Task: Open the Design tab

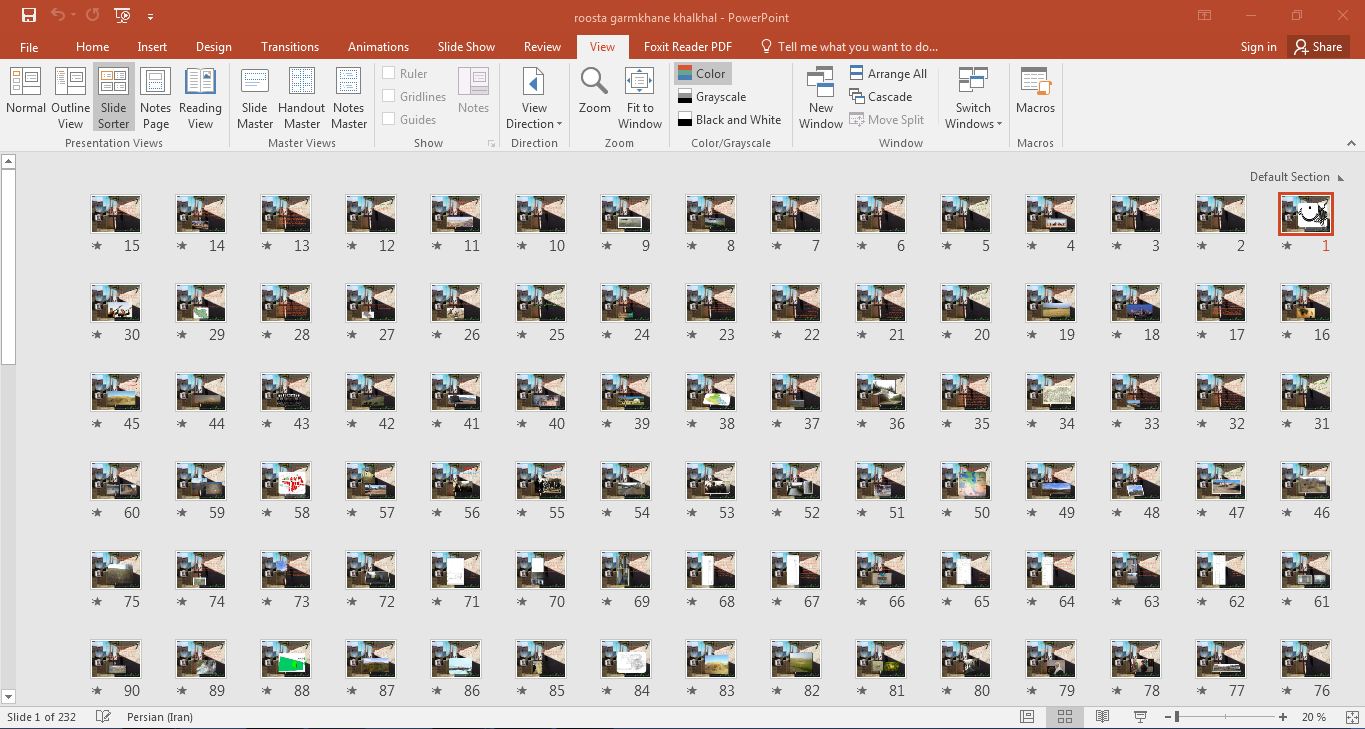Action: (213, 47)
